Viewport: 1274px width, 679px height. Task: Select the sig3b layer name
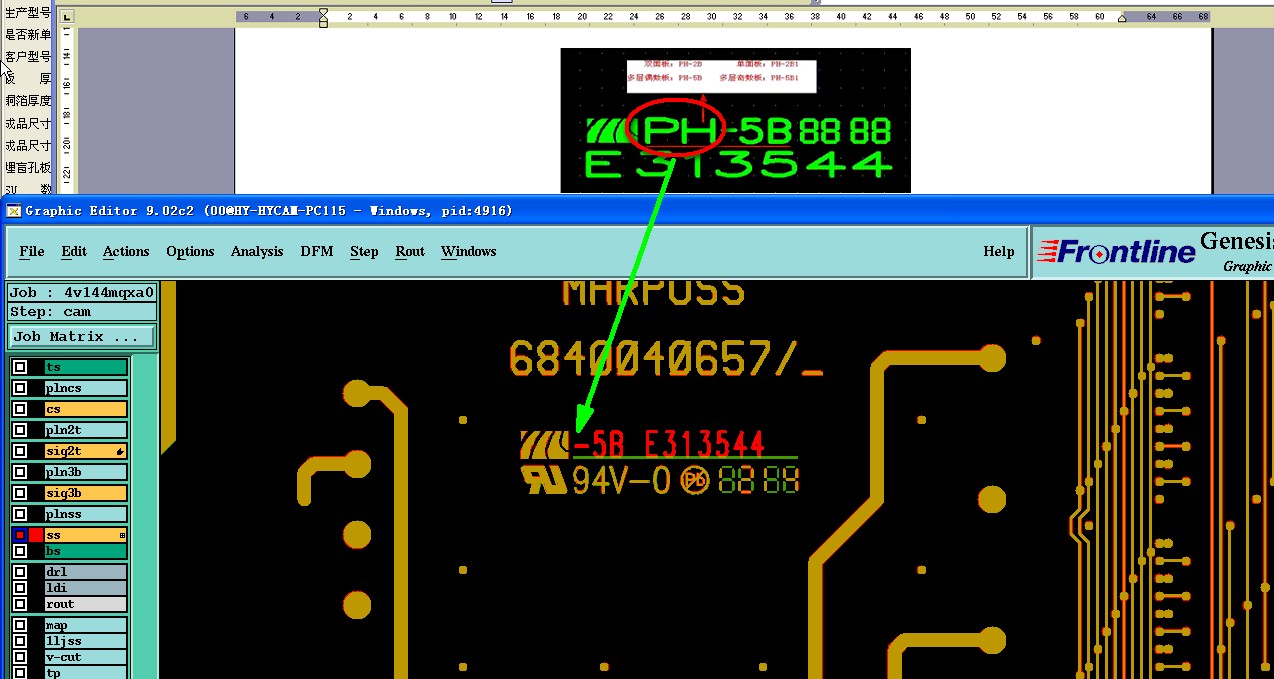(x=86, y=493)
